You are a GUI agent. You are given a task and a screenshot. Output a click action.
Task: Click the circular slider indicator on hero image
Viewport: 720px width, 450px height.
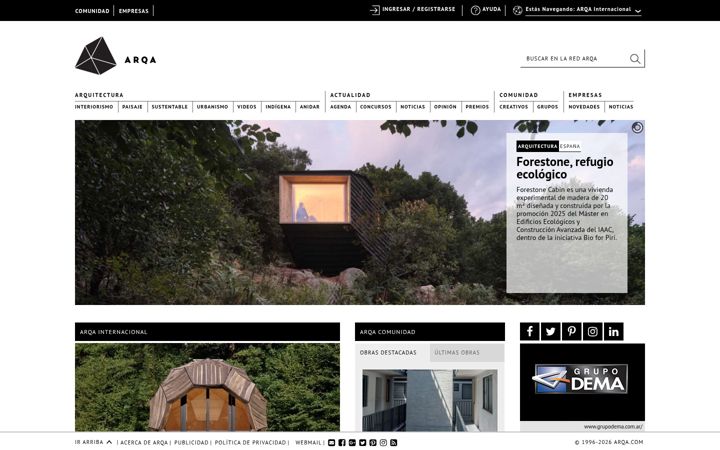point(637,128)
